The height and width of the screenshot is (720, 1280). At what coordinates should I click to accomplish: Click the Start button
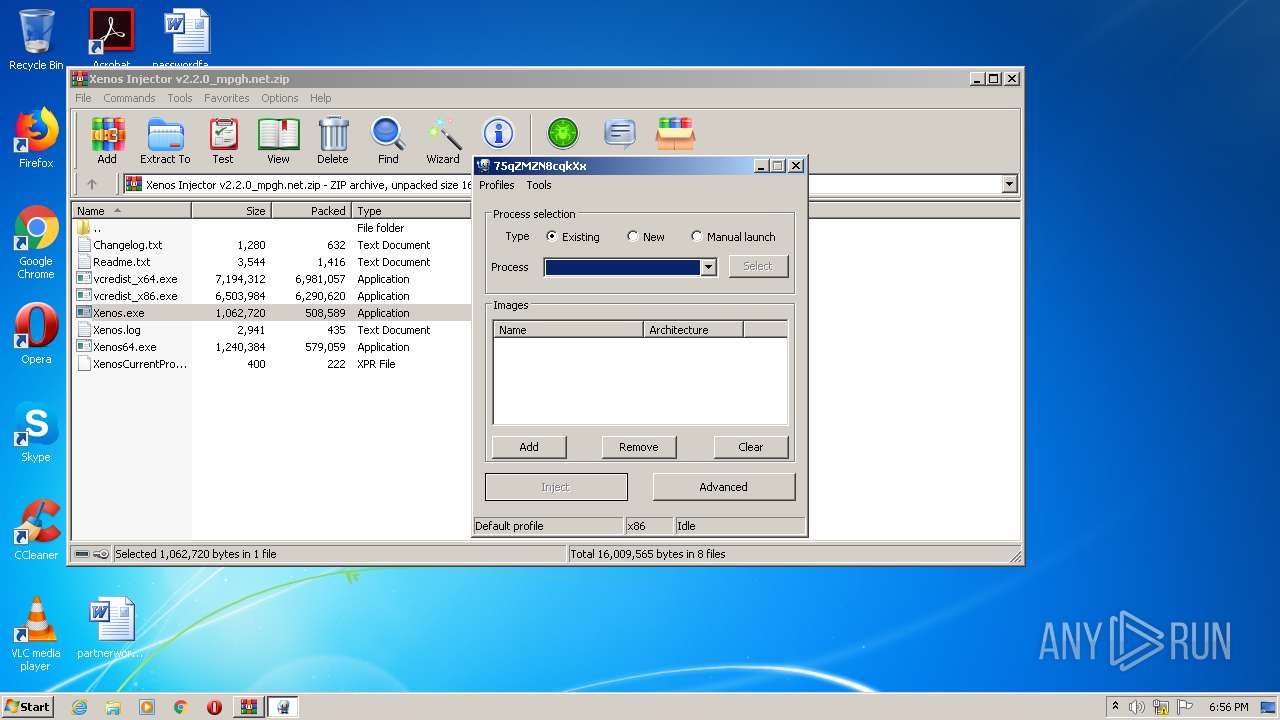[x=27, y=707]
